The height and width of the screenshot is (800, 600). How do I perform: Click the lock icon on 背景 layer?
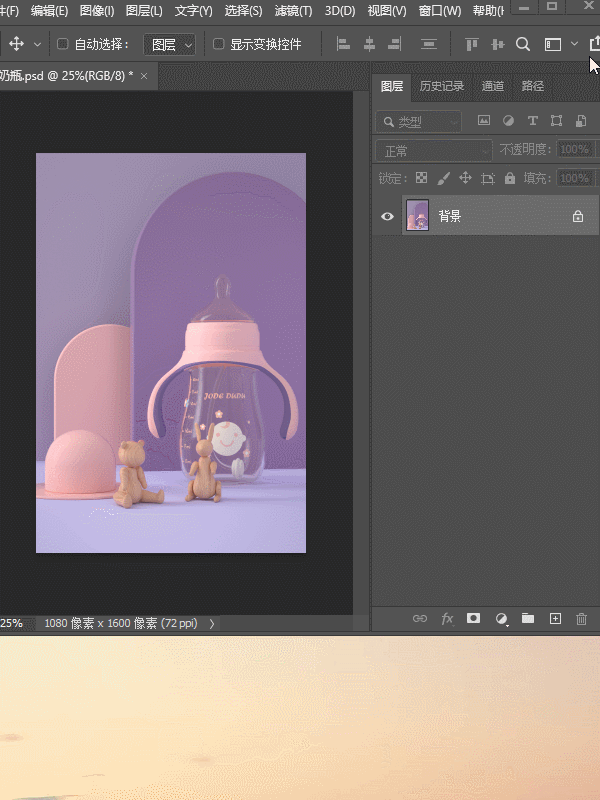point(578,216)
